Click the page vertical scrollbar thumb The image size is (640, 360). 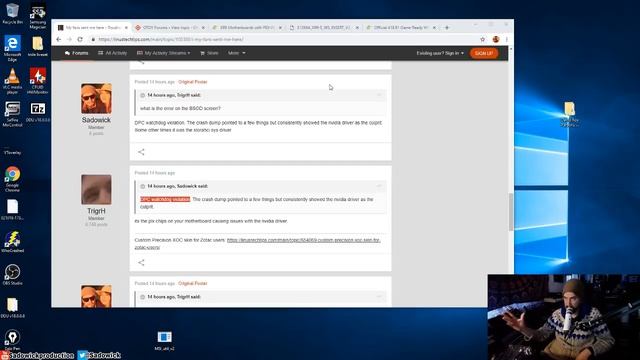511,212
